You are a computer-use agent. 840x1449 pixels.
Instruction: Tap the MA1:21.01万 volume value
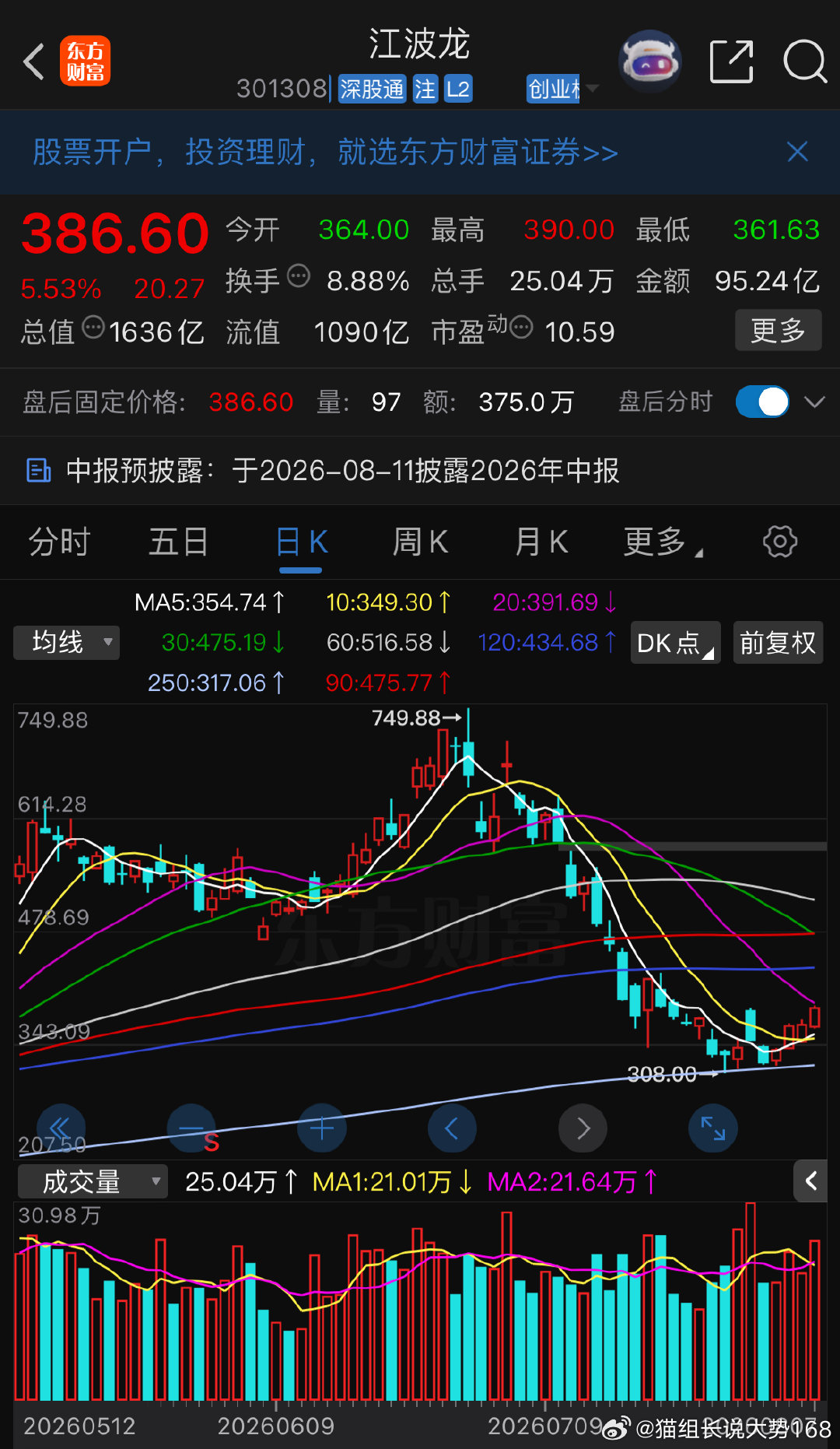pos(393,1182)
